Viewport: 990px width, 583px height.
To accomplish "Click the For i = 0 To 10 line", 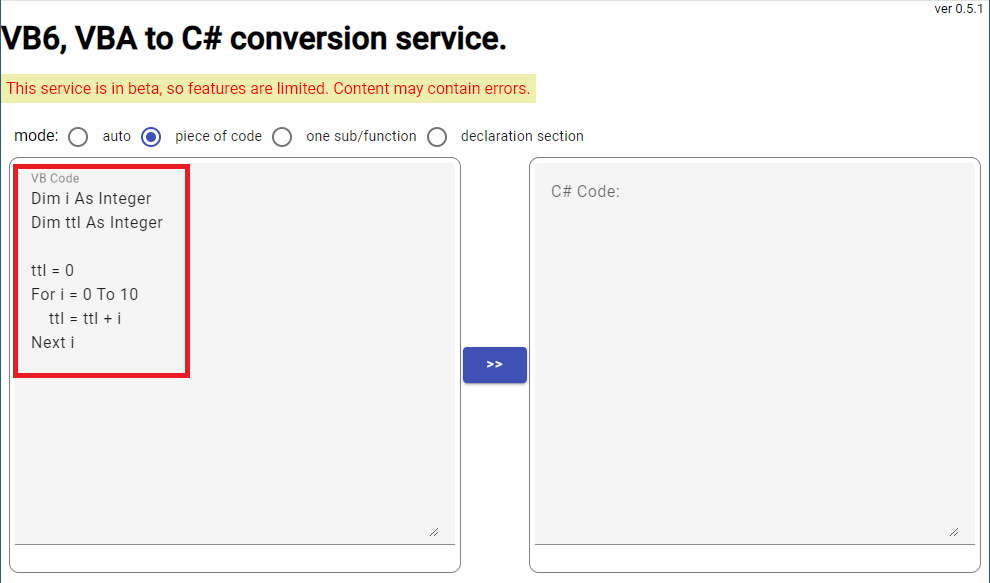I will pos(85,294).
